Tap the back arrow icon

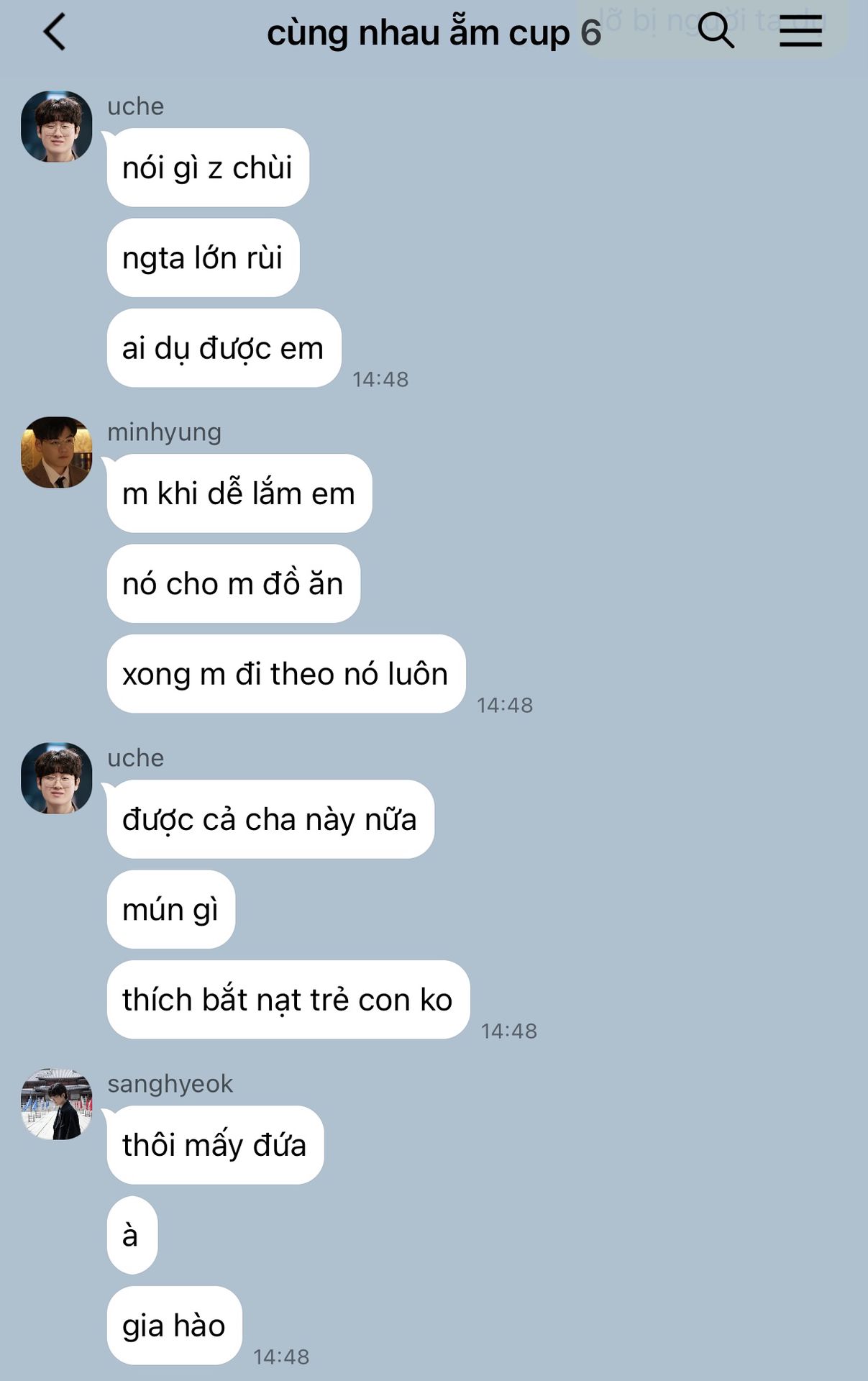(55, 32)
